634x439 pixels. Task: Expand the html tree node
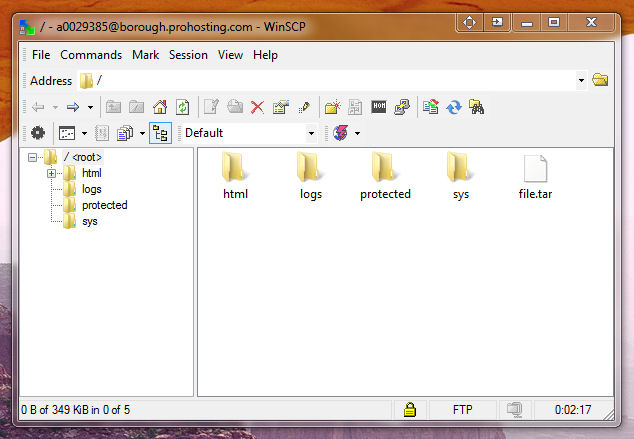coord(51,173)
